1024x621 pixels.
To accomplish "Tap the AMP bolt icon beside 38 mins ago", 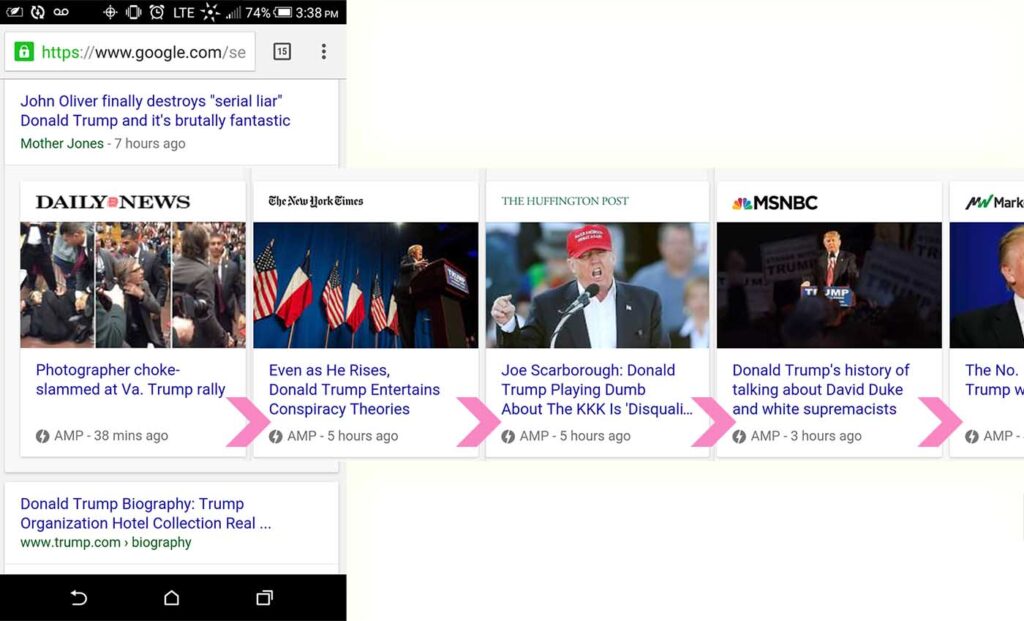I will 42,436.
